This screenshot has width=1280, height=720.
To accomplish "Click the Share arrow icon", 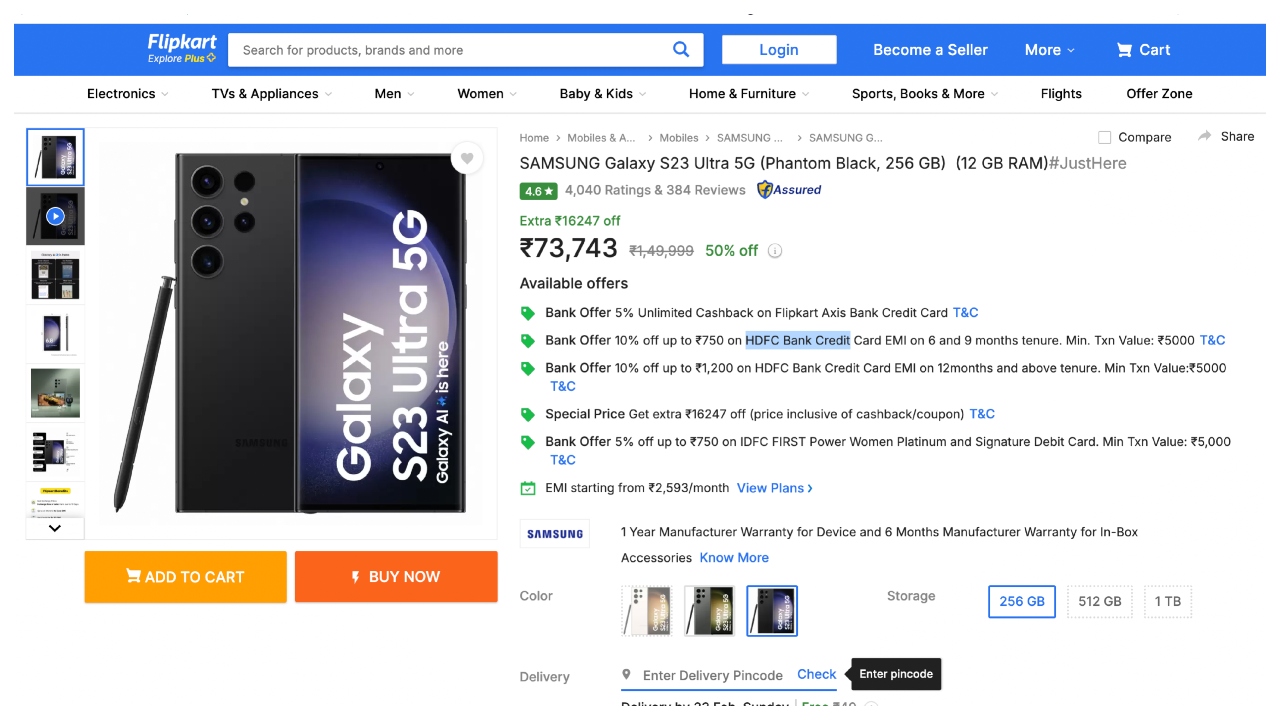I will point(1205,136).
